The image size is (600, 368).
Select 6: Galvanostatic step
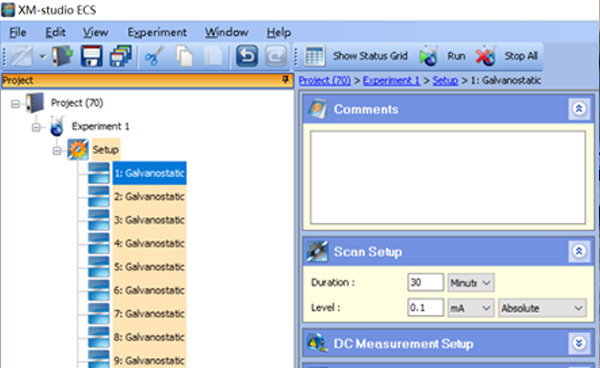coord(149,290)
